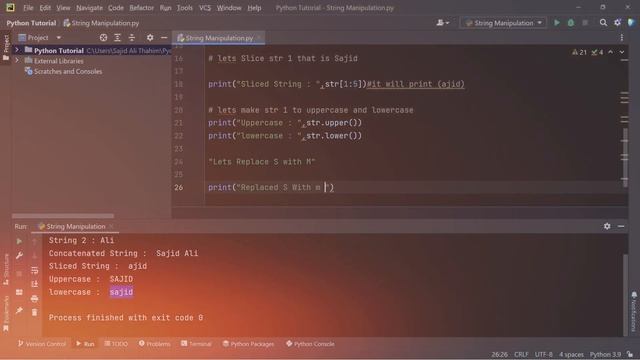Open Search Everywhere magnifier icon

tap(603, 23)
